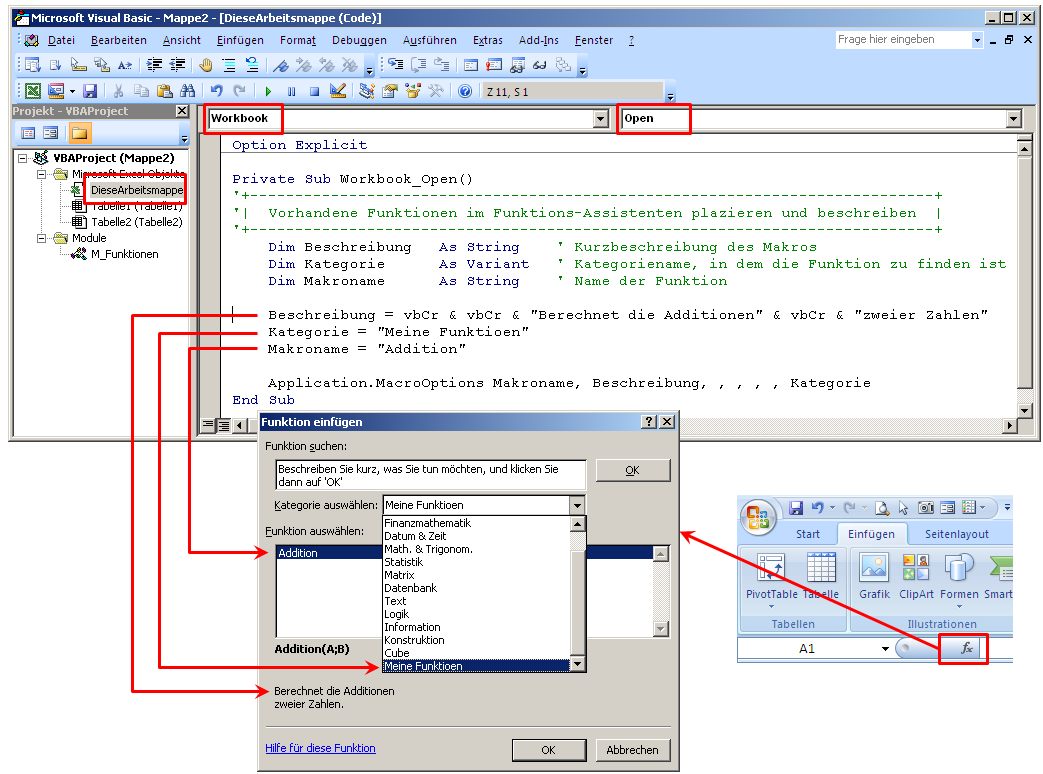
Task: Save workbook from Excel quick access toolbar
Action: 796,508
